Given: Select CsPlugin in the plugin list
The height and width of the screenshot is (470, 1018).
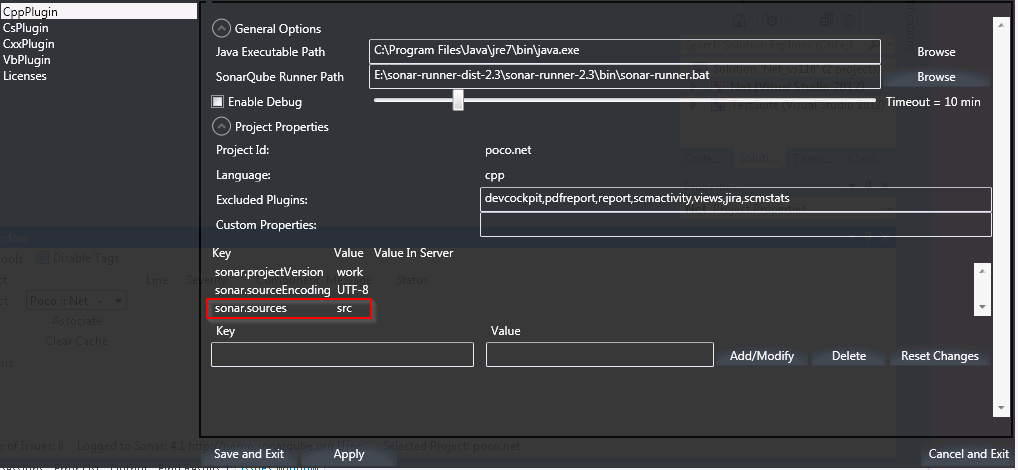Looking at the screenshot, I should [x=26, y=28].
